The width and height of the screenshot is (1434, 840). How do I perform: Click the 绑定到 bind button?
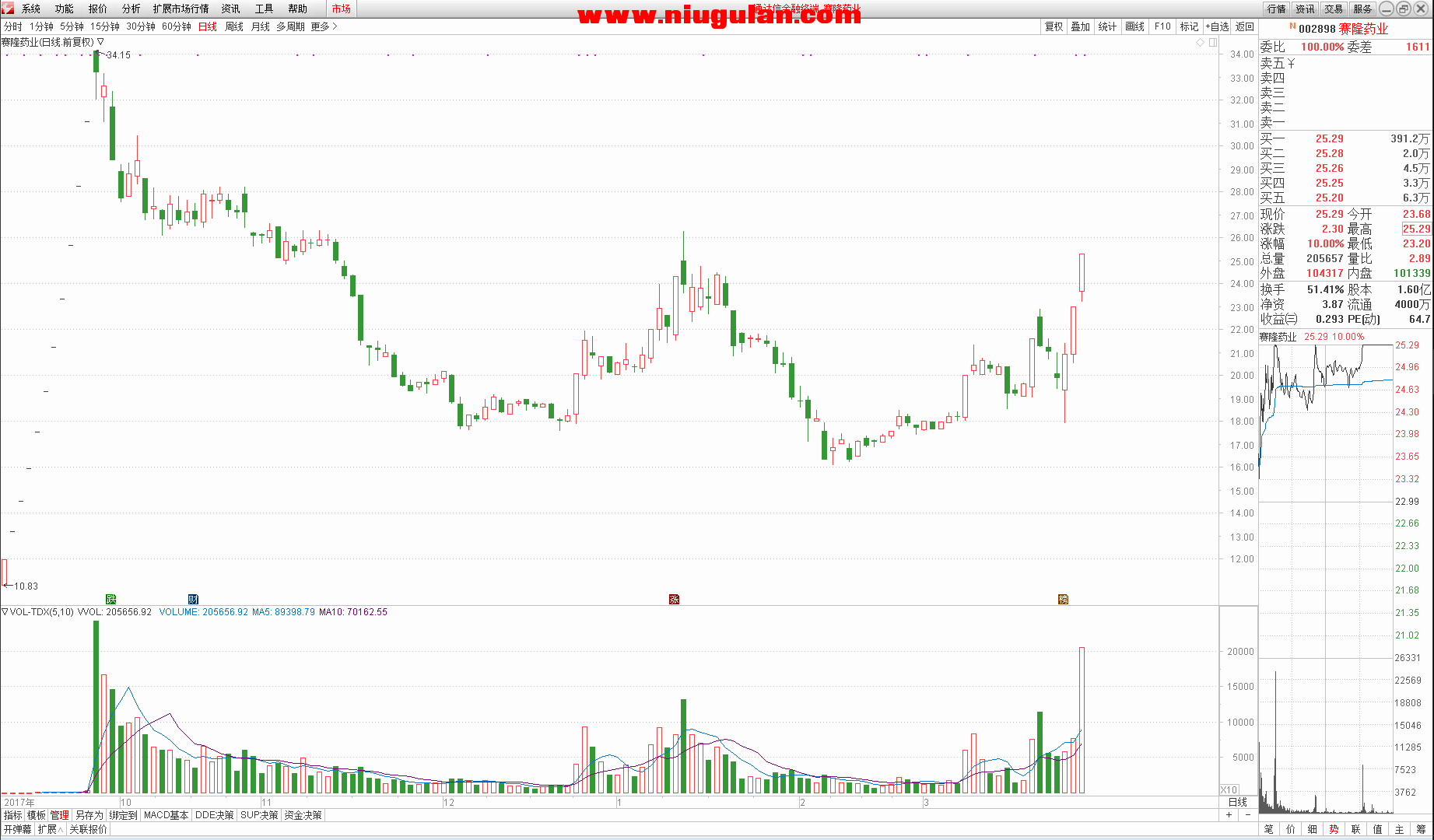pos(123,815)
